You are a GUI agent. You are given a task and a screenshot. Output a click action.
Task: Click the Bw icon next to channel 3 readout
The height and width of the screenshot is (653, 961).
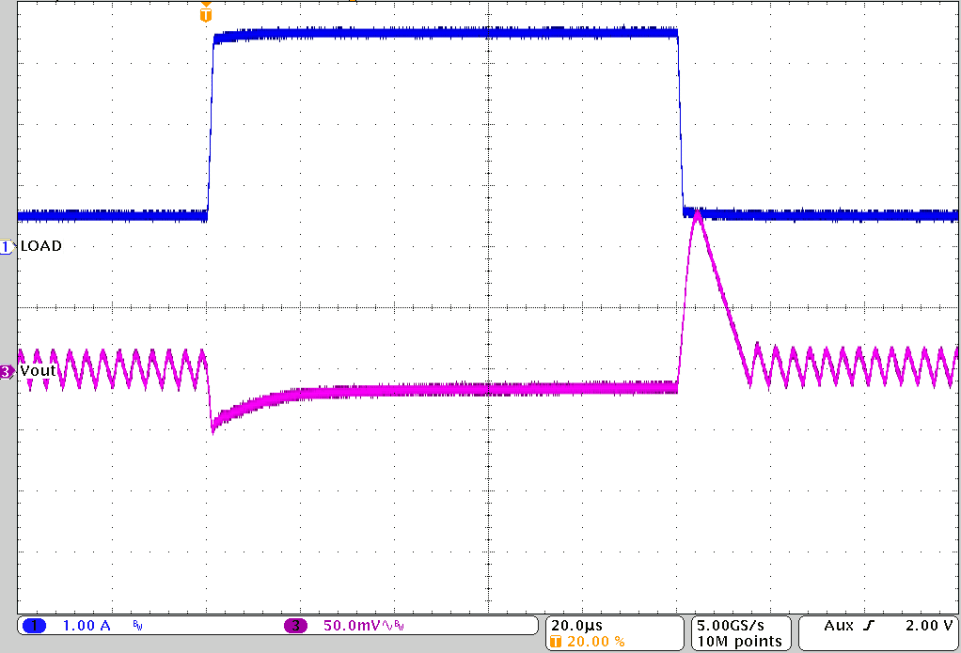[x=398, y=624]
